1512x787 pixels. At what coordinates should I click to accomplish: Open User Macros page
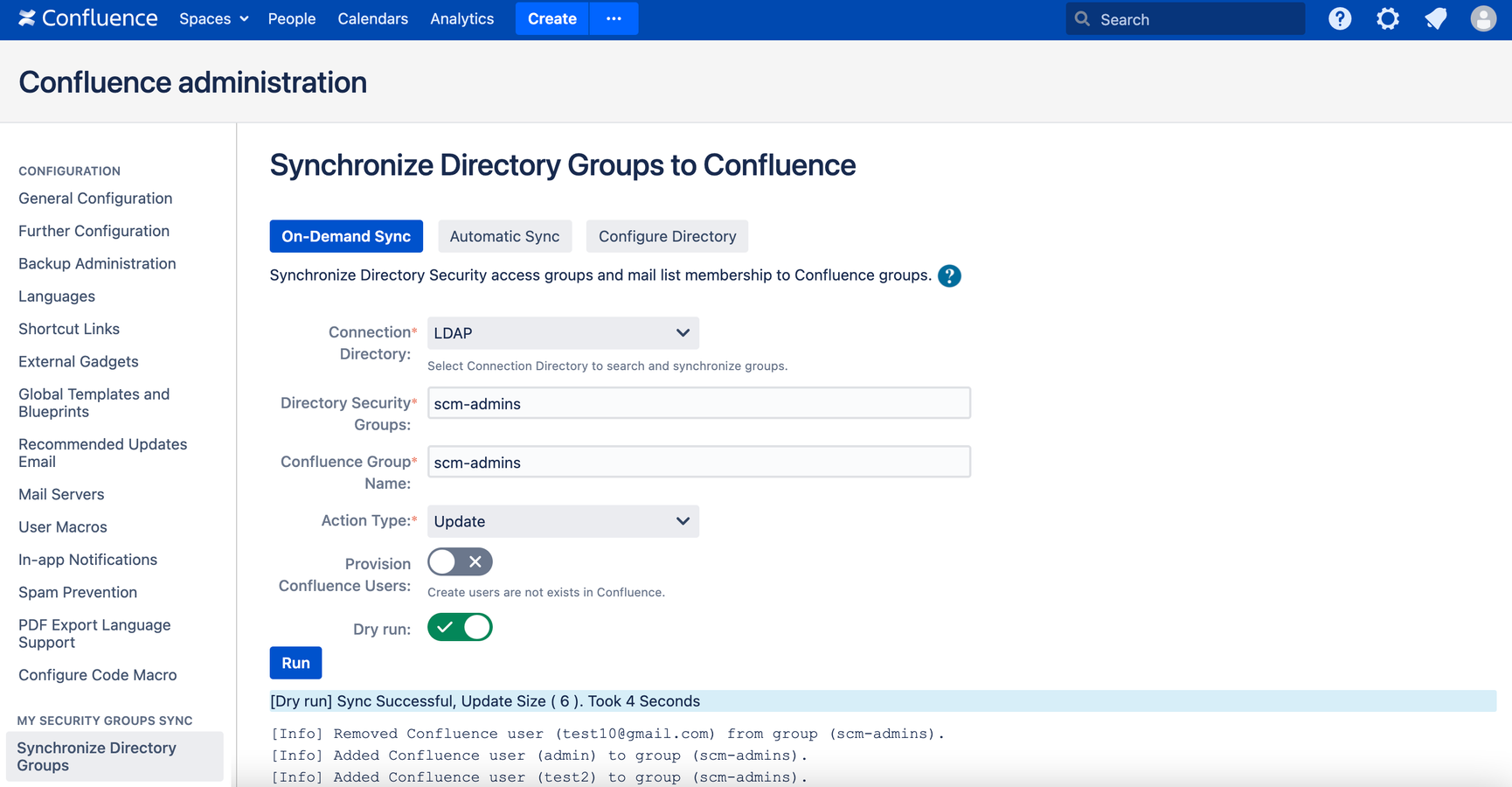pos(63,527)
